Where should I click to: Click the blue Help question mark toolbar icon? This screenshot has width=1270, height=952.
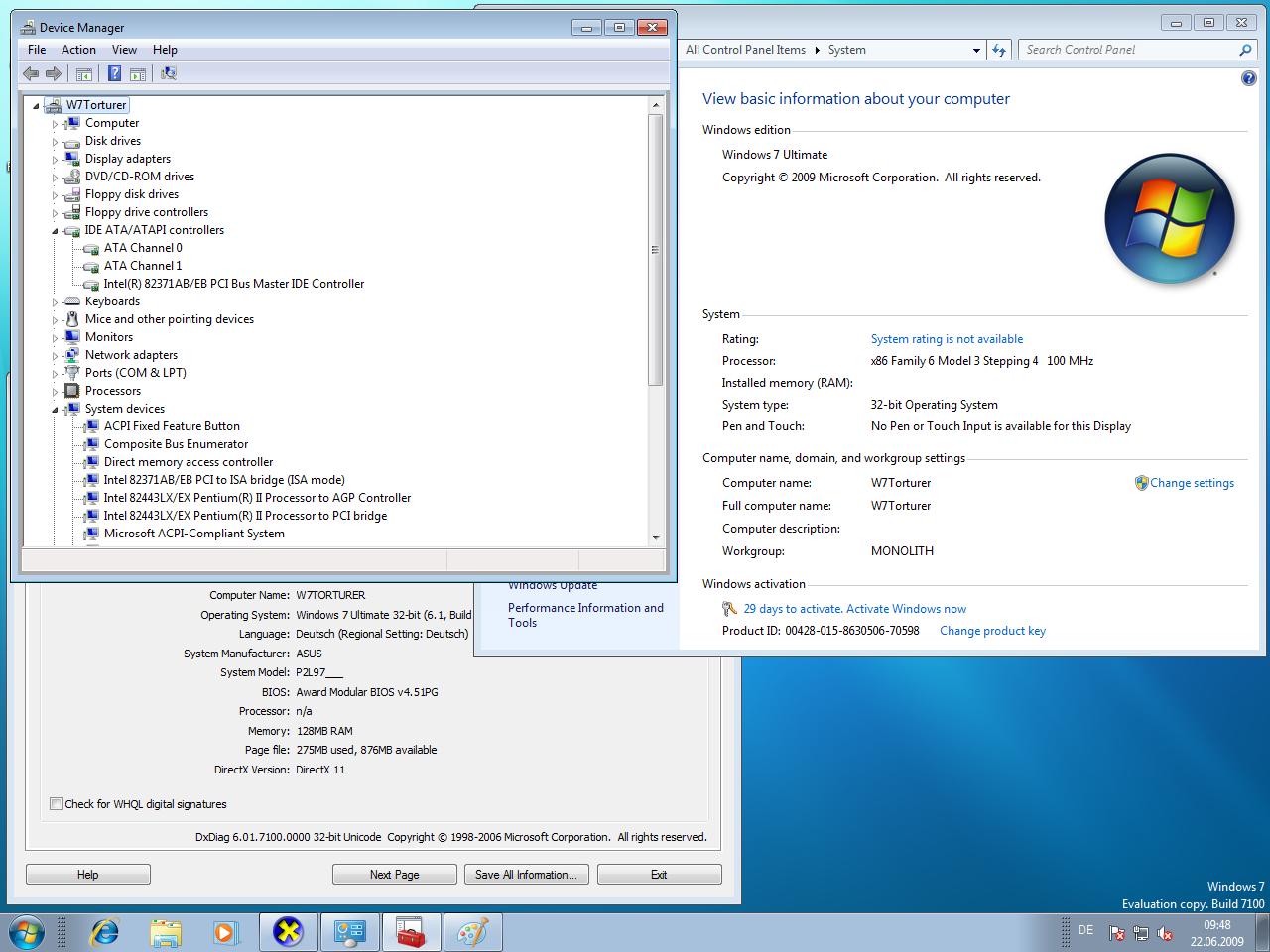115,73
